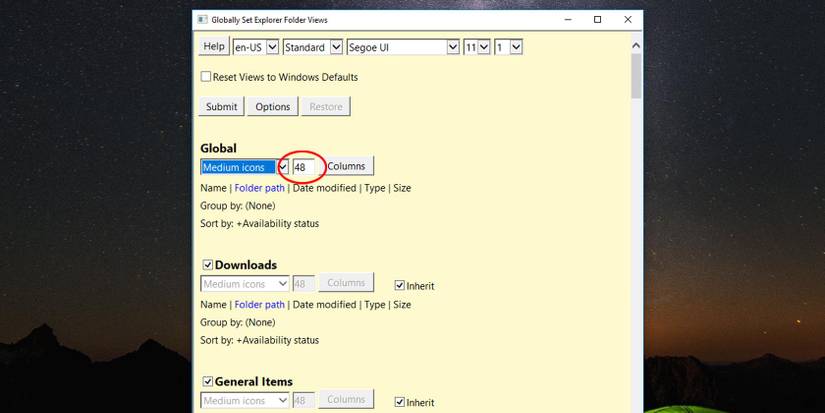Screen dimensions: 825x413
Task: Click the grayed Restore button
Action: [326, 106]
